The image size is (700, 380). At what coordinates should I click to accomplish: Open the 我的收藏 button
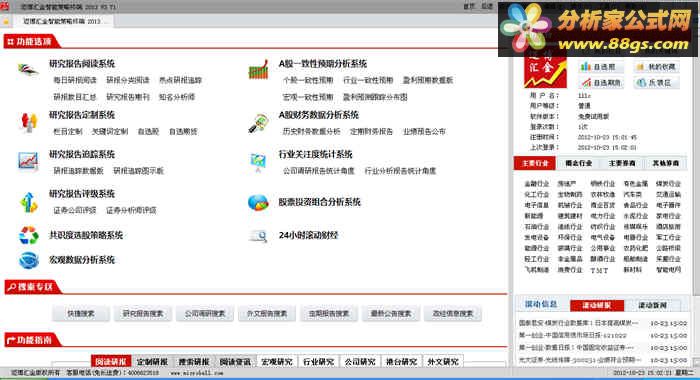657,67
